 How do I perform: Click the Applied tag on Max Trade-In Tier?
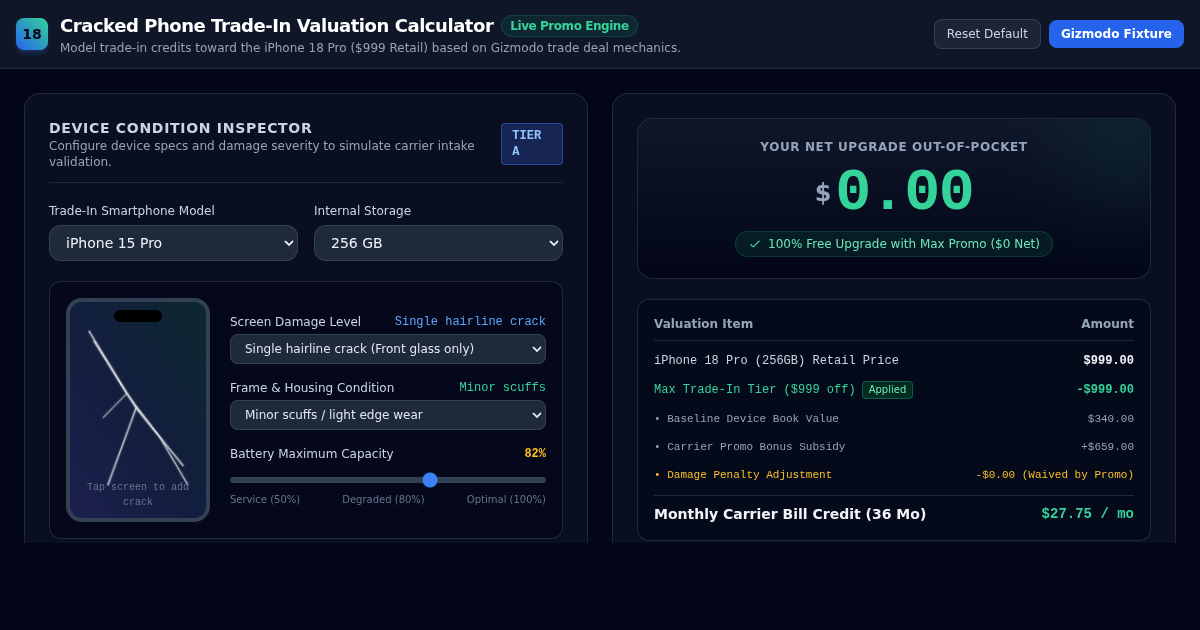[887, 390]
